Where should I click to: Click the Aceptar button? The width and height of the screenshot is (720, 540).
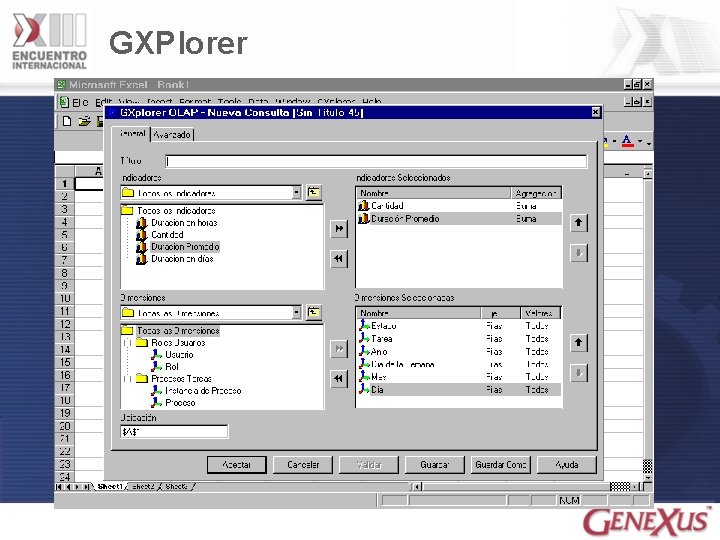click(x=236, y=465)
